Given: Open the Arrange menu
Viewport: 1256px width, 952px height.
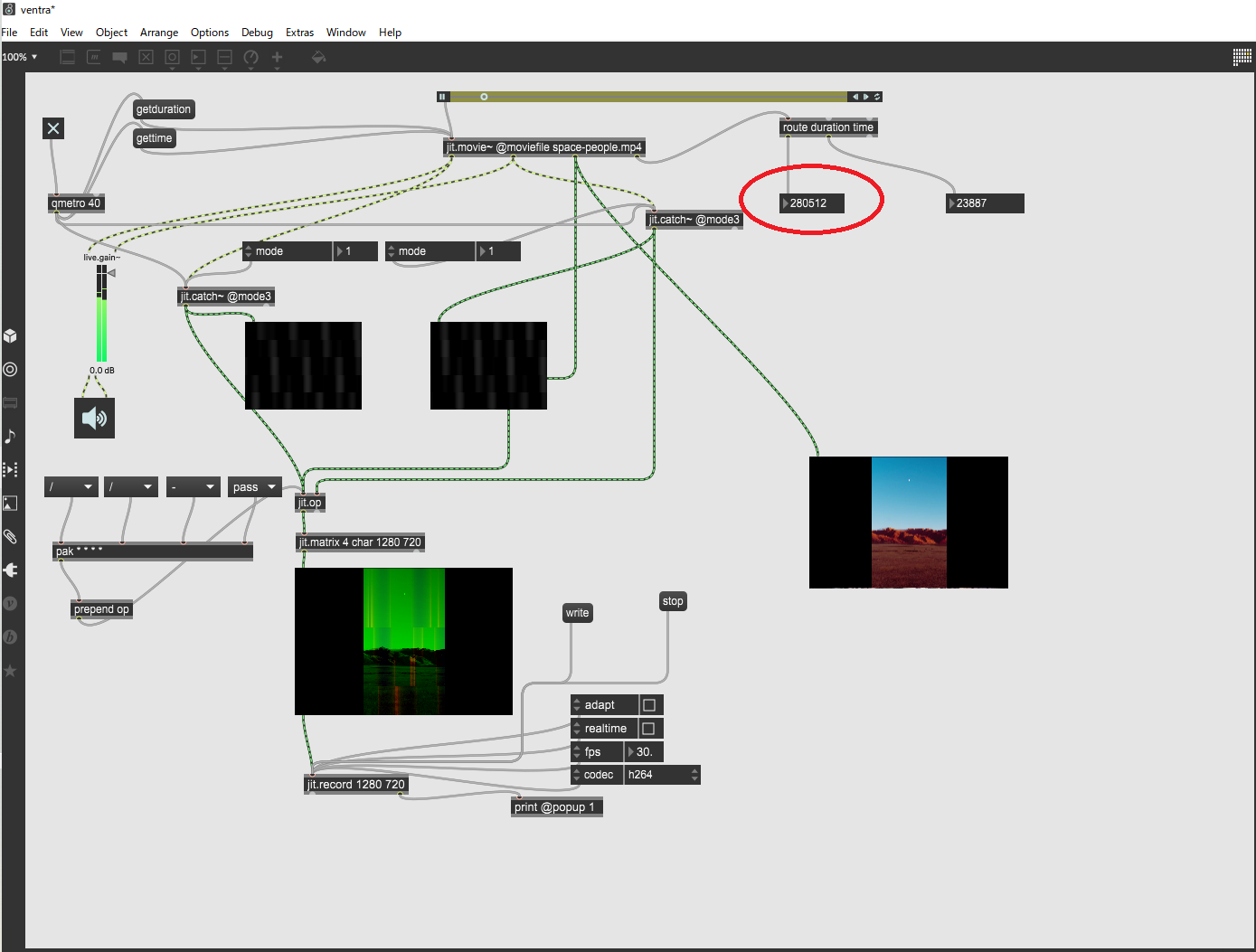Looking at the screenshot, I should [159, 33].
